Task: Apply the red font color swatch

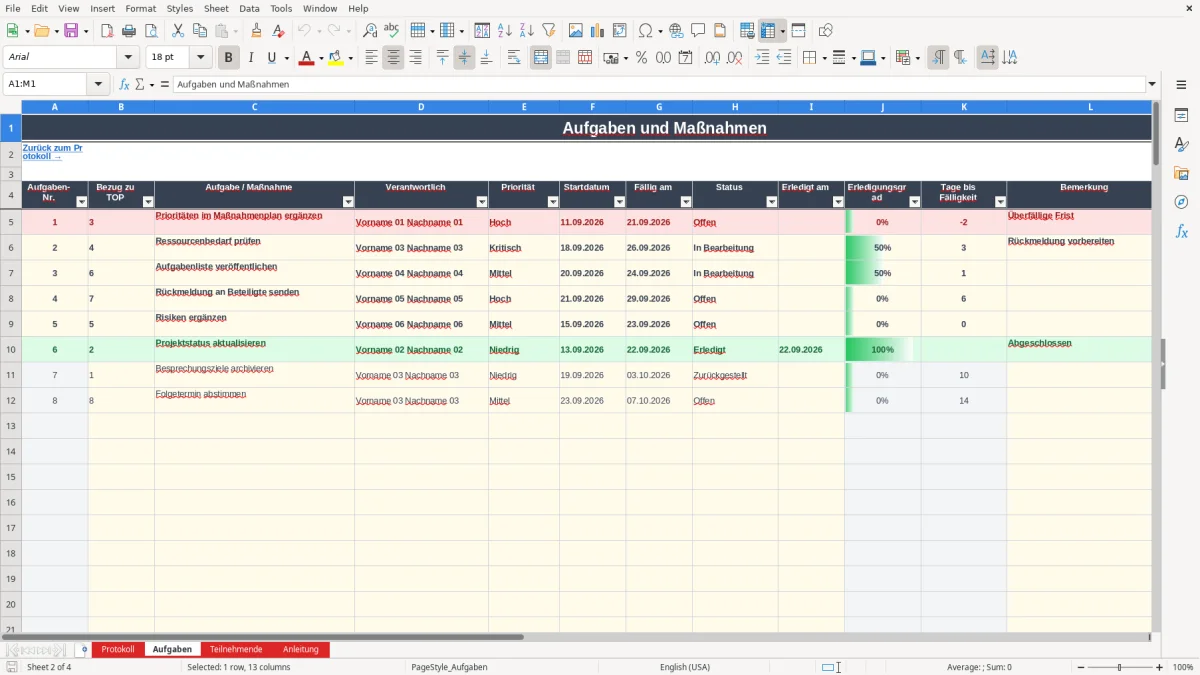Action: click(305, 58)
